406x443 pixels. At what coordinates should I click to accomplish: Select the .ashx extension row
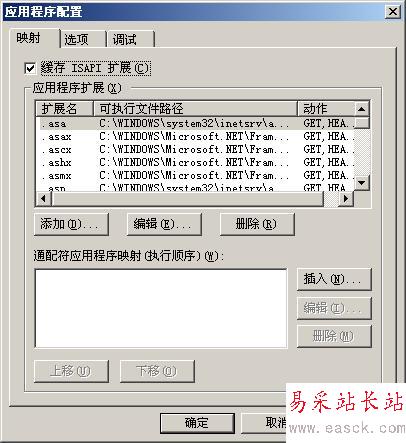(x=195, y=163)
